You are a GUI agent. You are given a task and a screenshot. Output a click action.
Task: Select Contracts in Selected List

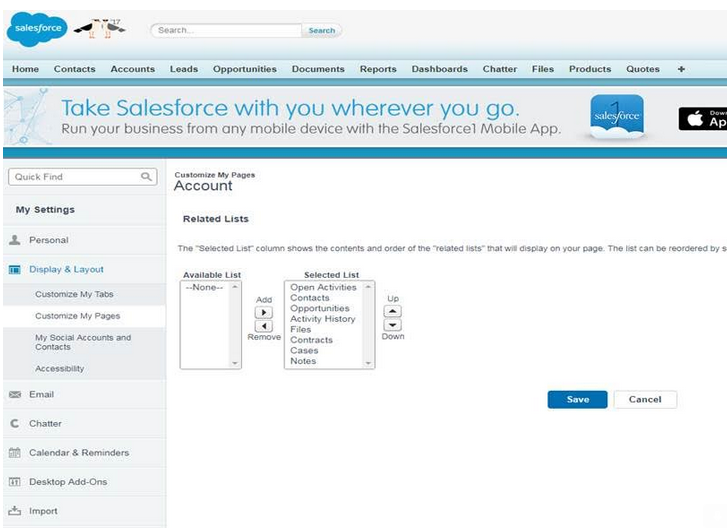(x=311, y=340)
